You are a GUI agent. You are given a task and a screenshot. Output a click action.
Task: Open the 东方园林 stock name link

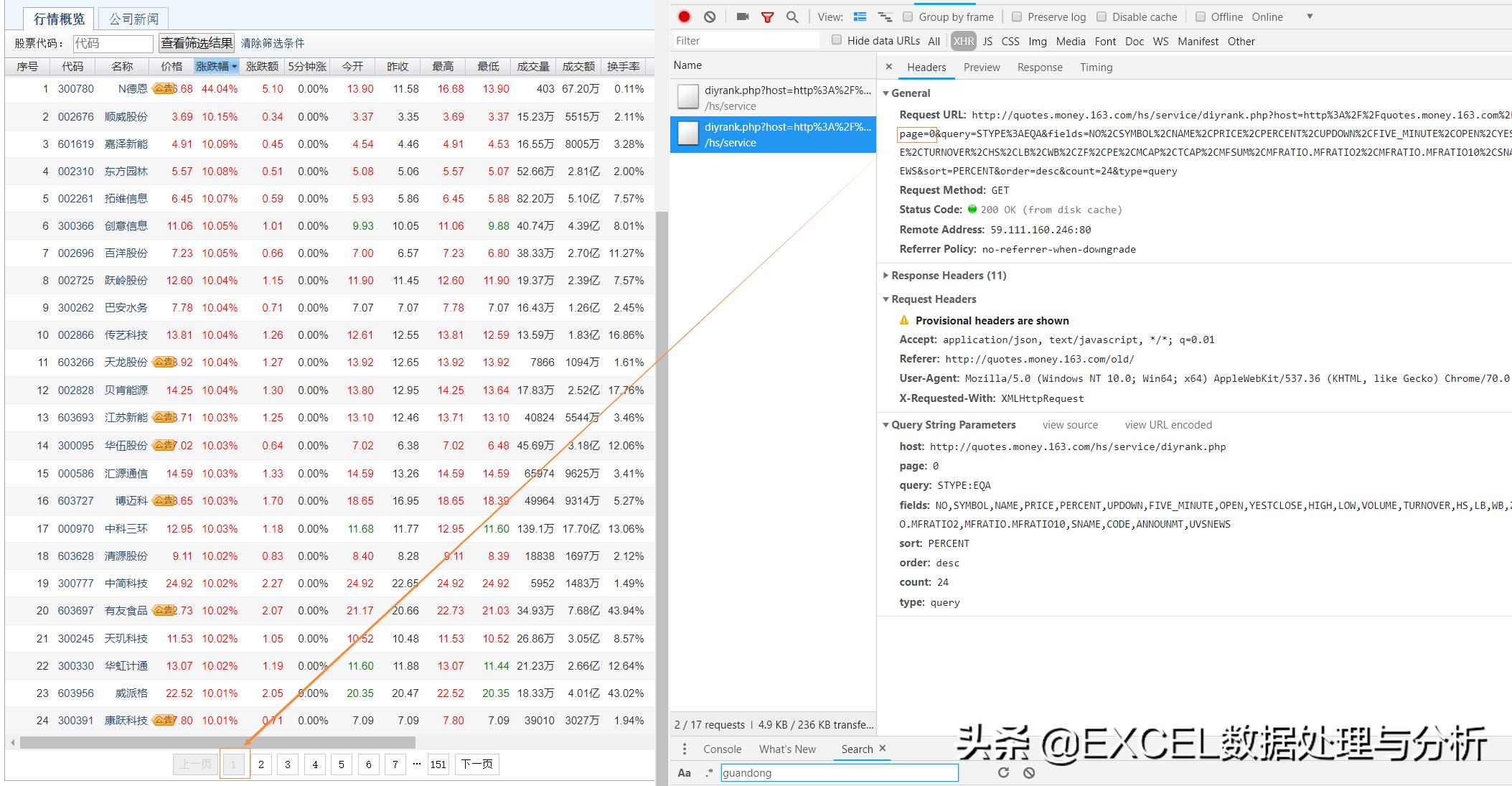point(126,172)
